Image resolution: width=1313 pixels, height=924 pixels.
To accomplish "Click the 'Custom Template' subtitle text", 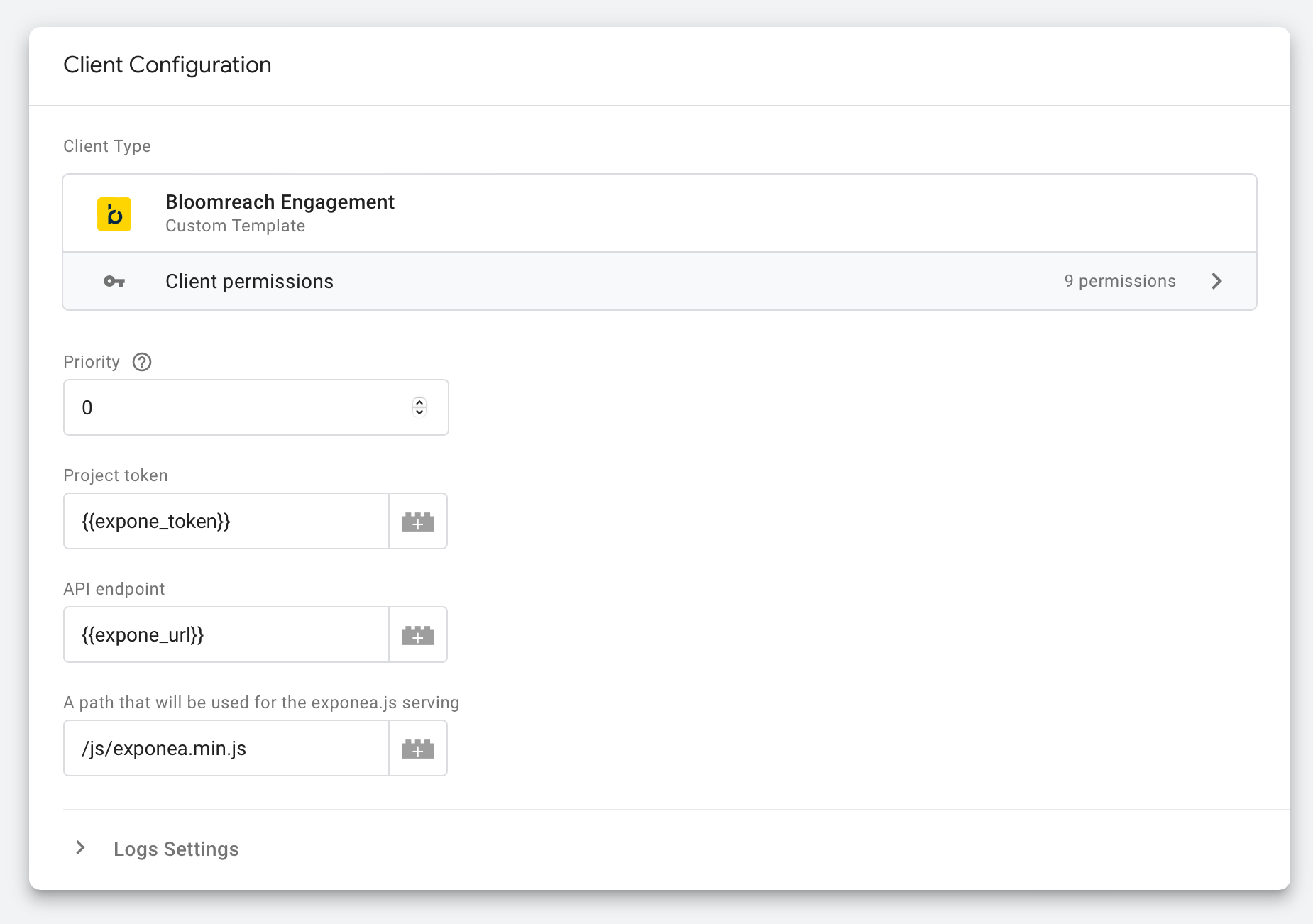I will click(236, 226).
